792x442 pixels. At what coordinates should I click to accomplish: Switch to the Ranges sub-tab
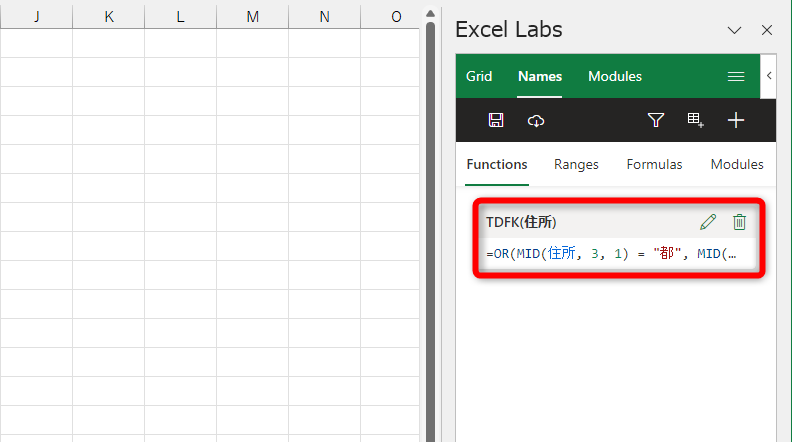click(x=576, y=164)
